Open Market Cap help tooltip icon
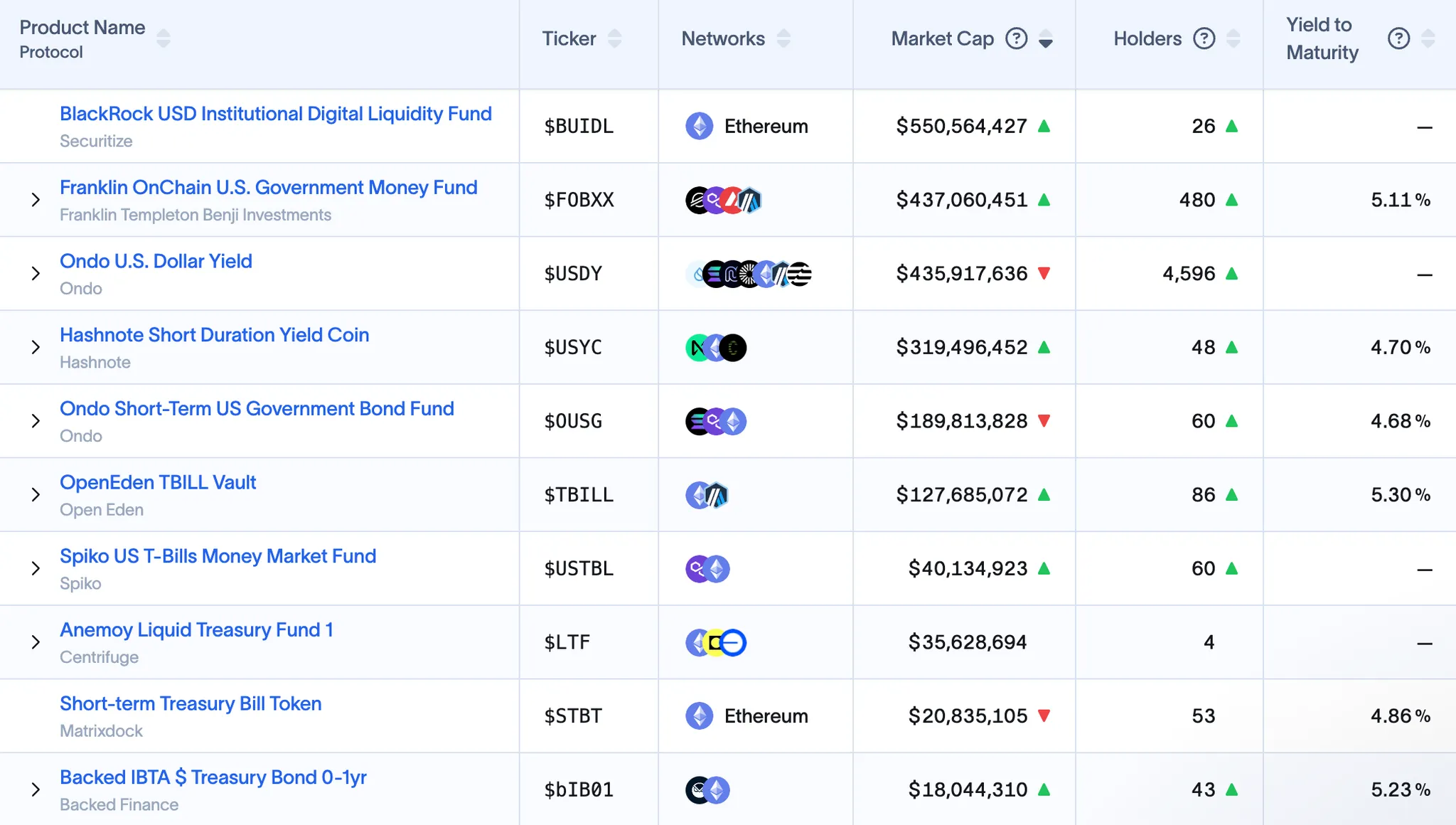Image resolution: width=1456 pixels, height=825 pixels. (x=1017, y=38)
